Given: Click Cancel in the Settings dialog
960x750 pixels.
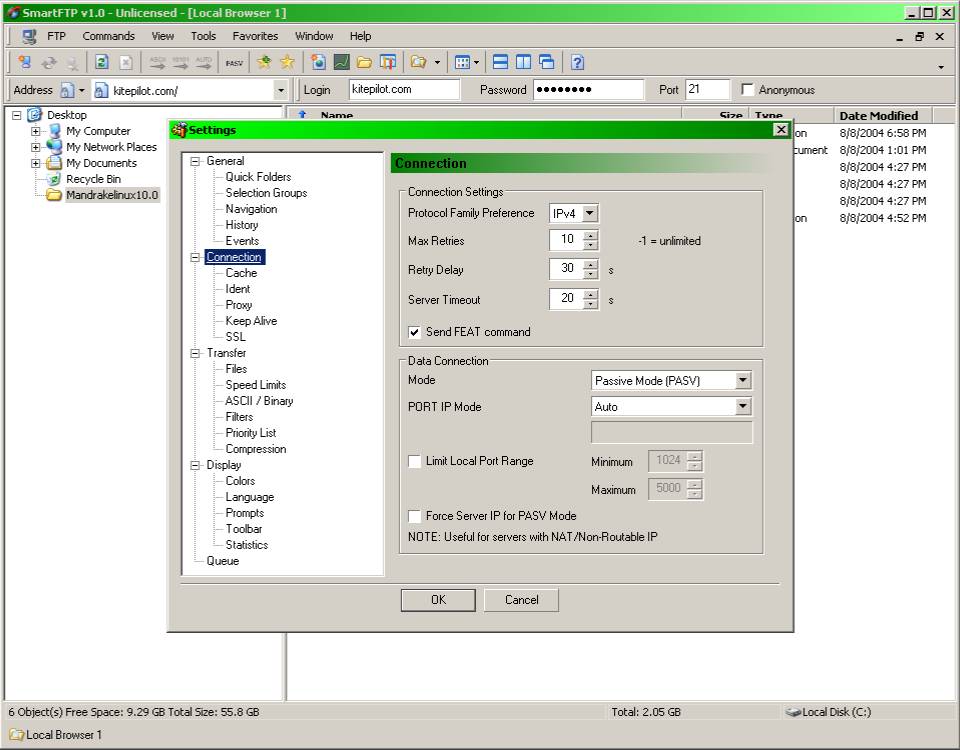Looking at the screenshot, I should (521, 600).
